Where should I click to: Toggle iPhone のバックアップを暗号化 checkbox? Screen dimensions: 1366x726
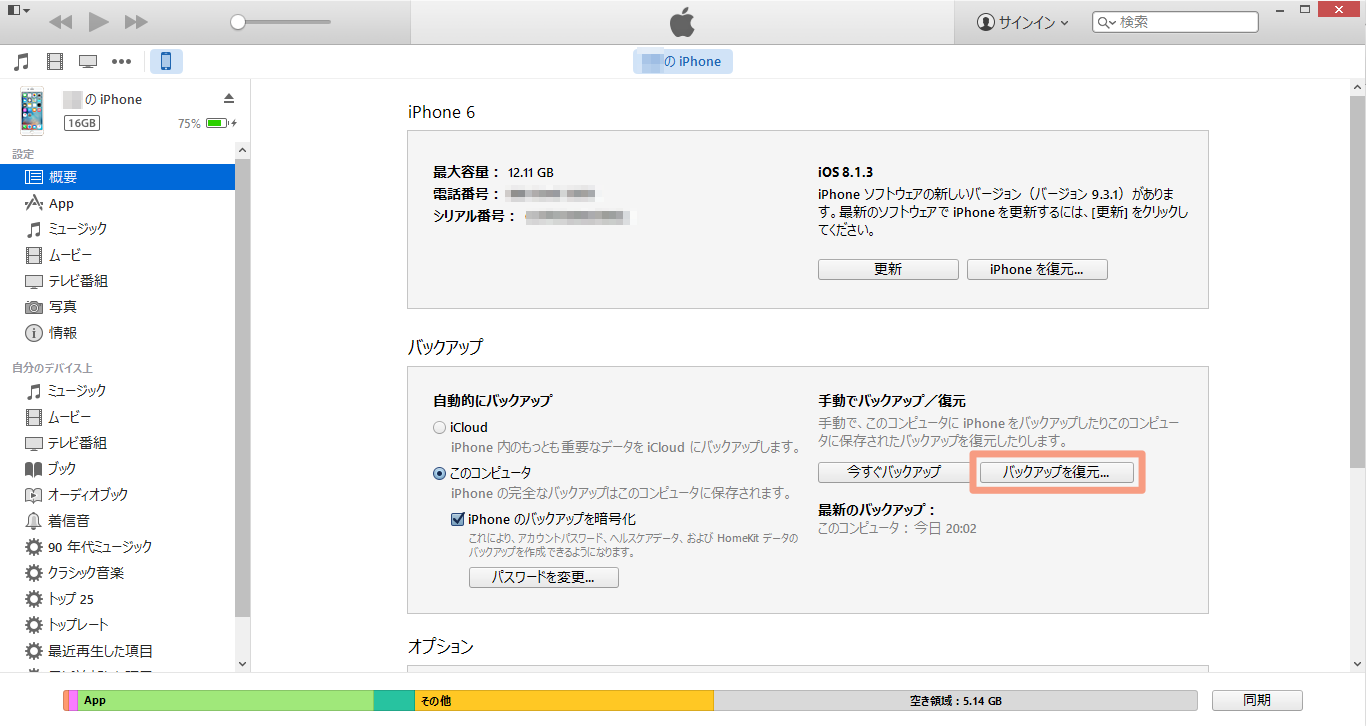[x=458, y=519]
